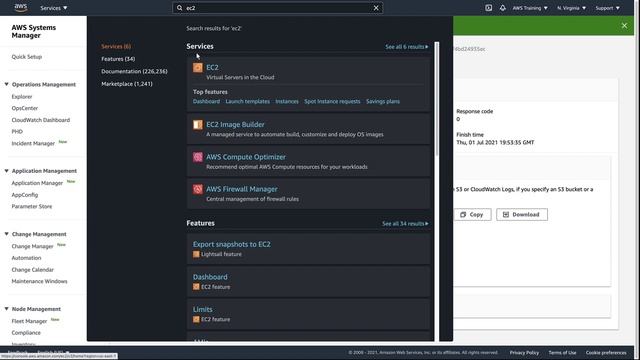Open Incident Manager in sidebar
The width and height of the screenshot is (640, 360).
[33, 143]
